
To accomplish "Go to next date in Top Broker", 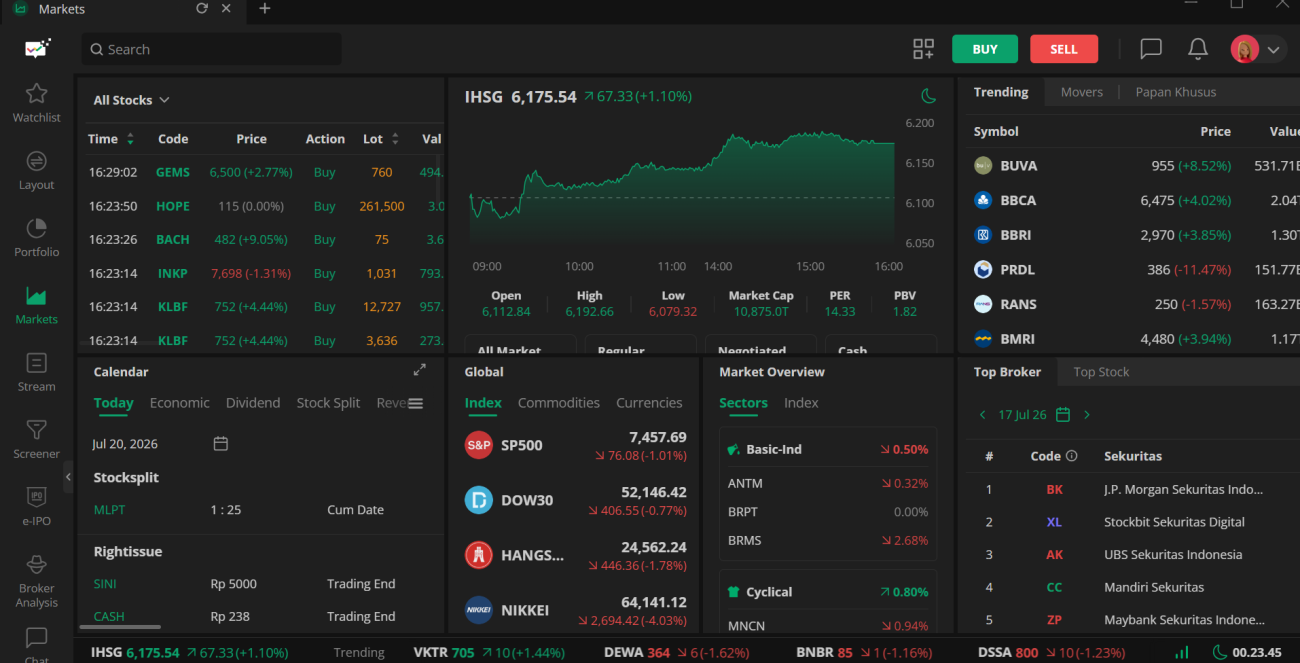I will pos(1087,414).
